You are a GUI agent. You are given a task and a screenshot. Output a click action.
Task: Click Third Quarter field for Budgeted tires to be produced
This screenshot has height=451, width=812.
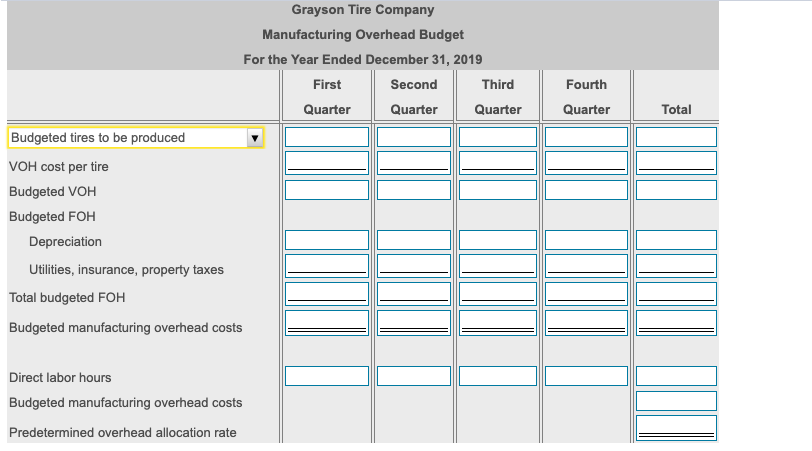coord(498,137)
